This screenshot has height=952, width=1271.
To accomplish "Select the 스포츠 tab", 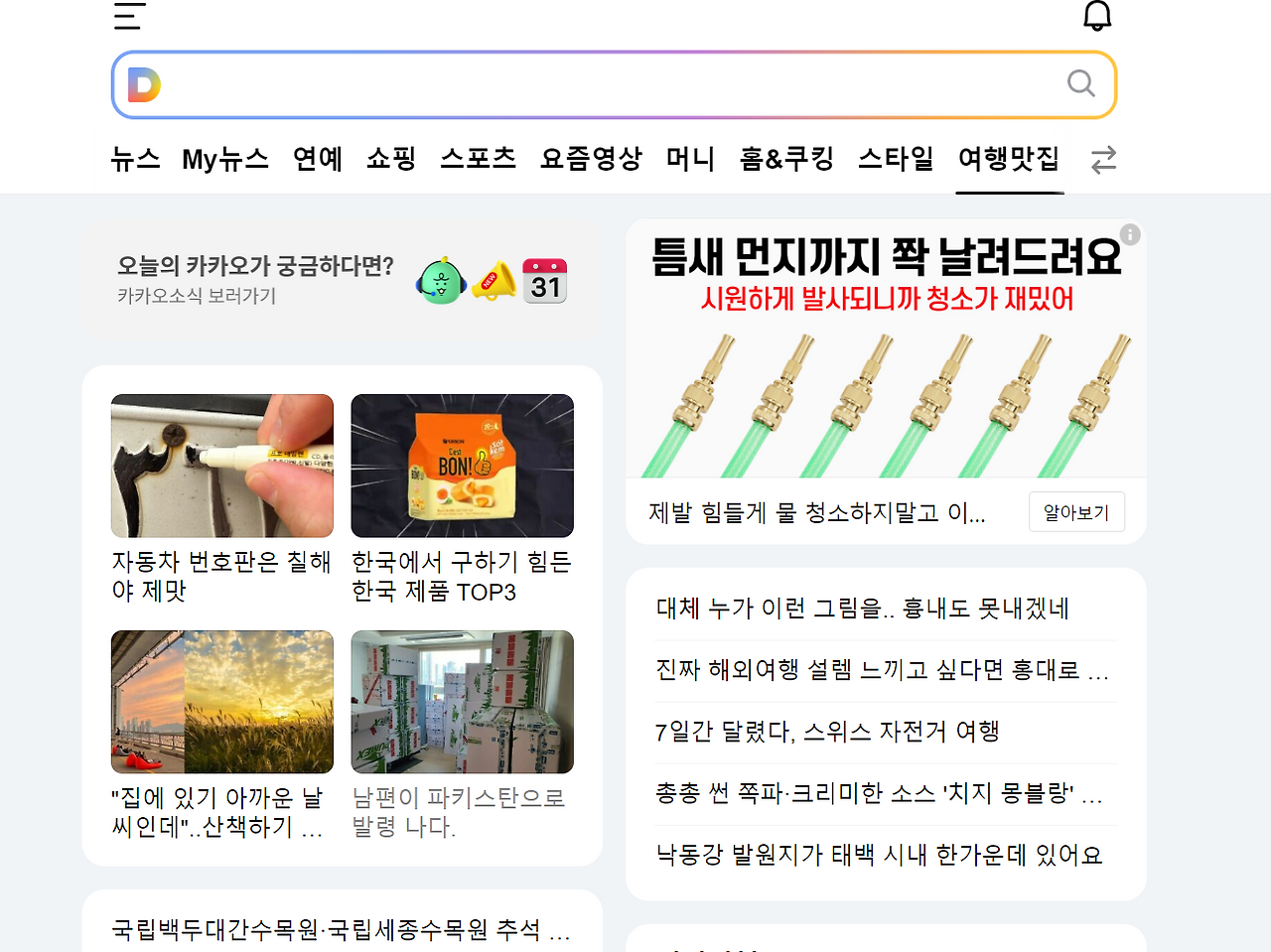I will [x=478, y=159].
